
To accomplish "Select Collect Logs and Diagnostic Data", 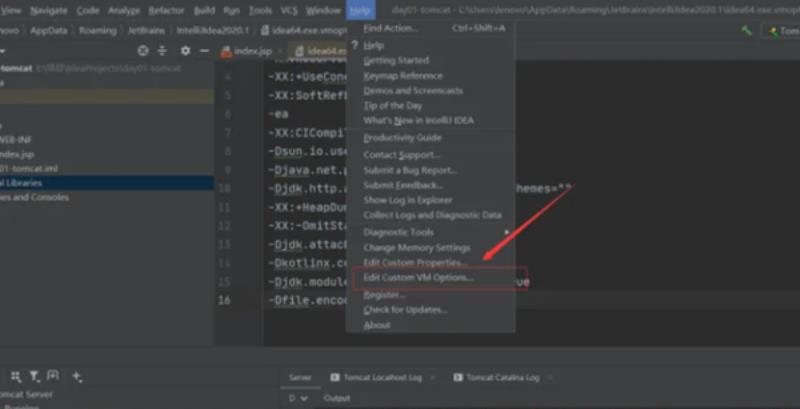I will coord(431,215).
